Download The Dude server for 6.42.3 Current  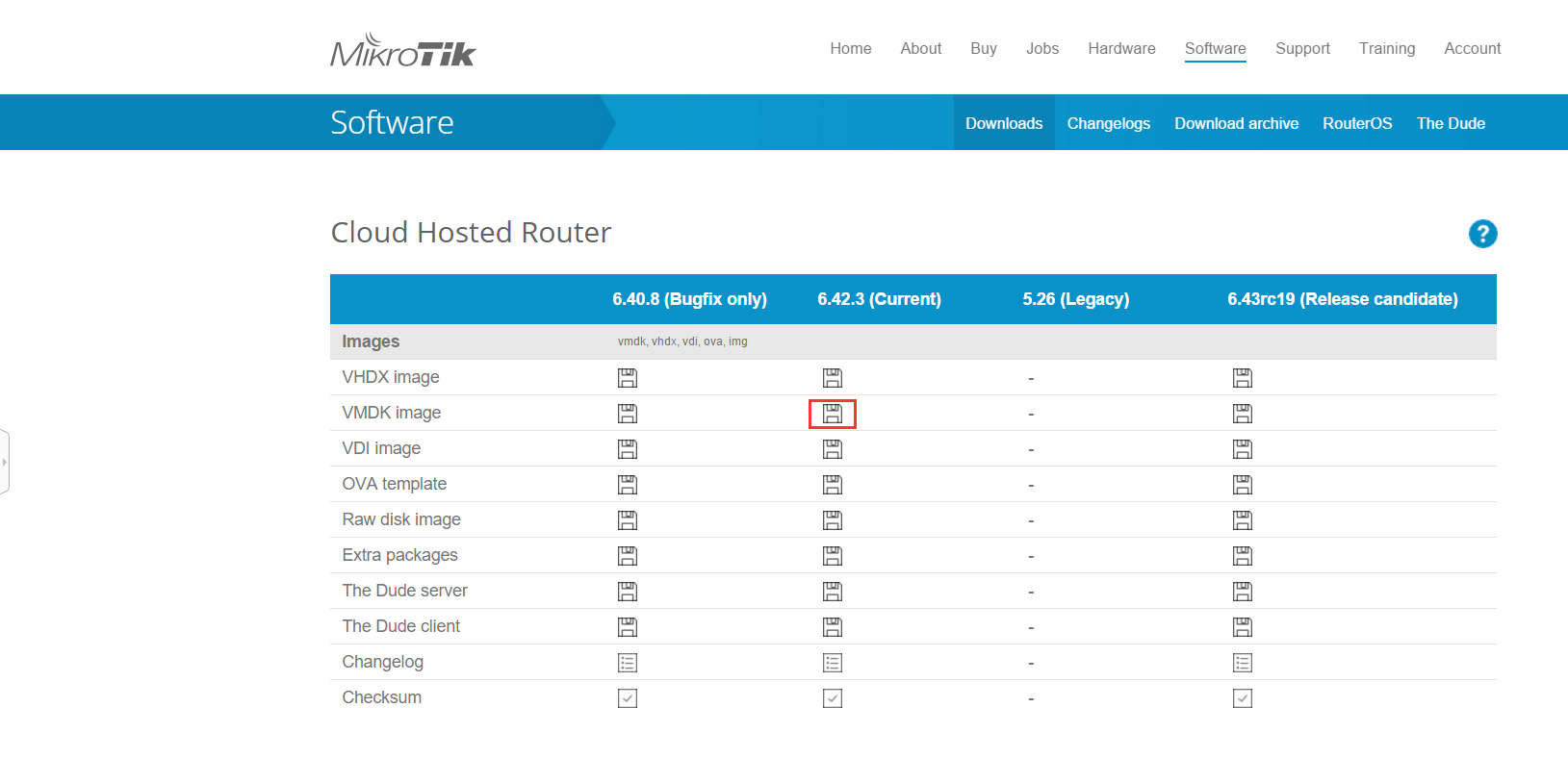coord(833,592)
